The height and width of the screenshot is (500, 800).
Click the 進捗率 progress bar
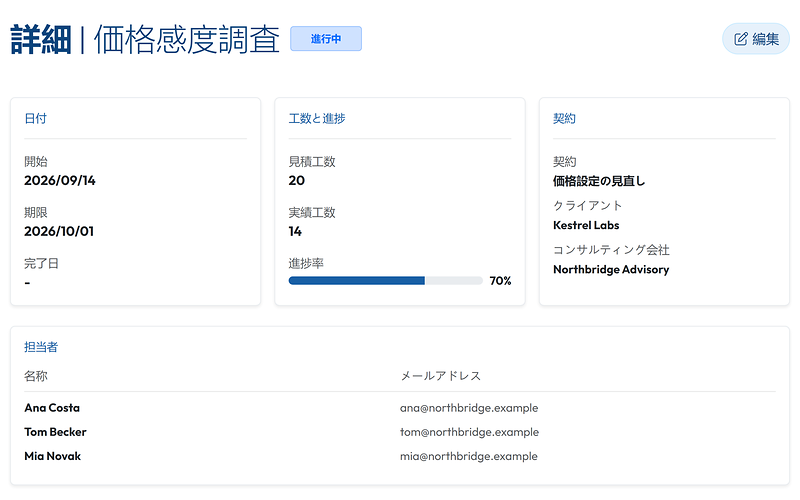pos(385,281)
